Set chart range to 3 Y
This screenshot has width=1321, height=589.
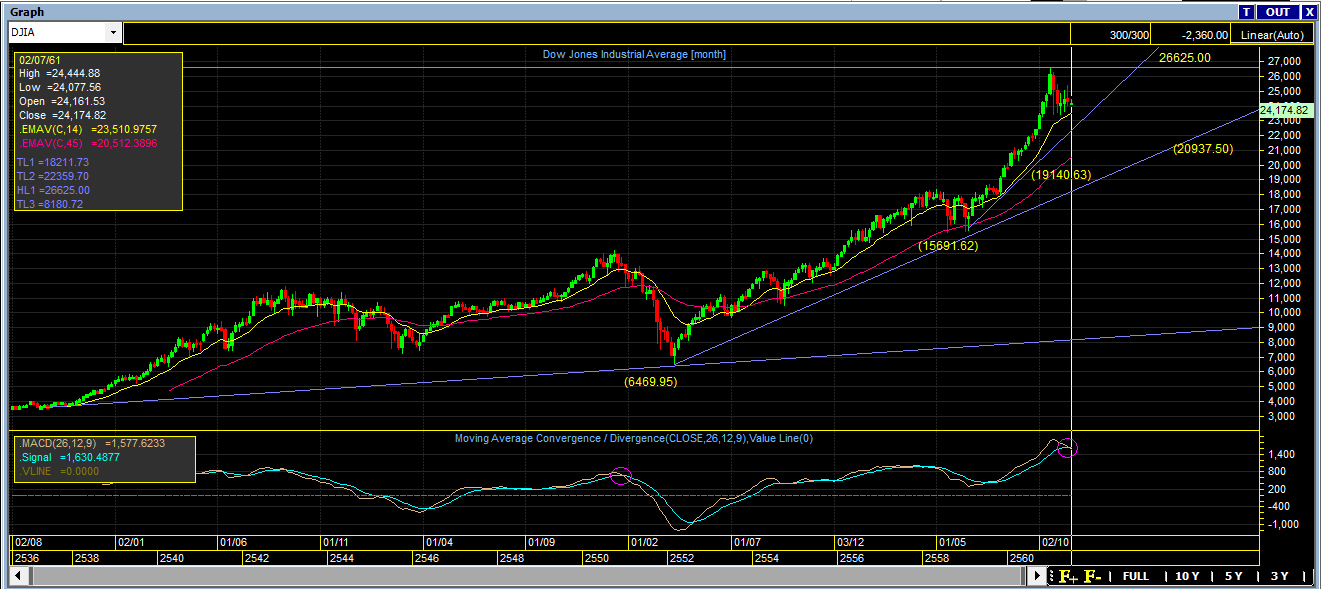click(1279, 576)
